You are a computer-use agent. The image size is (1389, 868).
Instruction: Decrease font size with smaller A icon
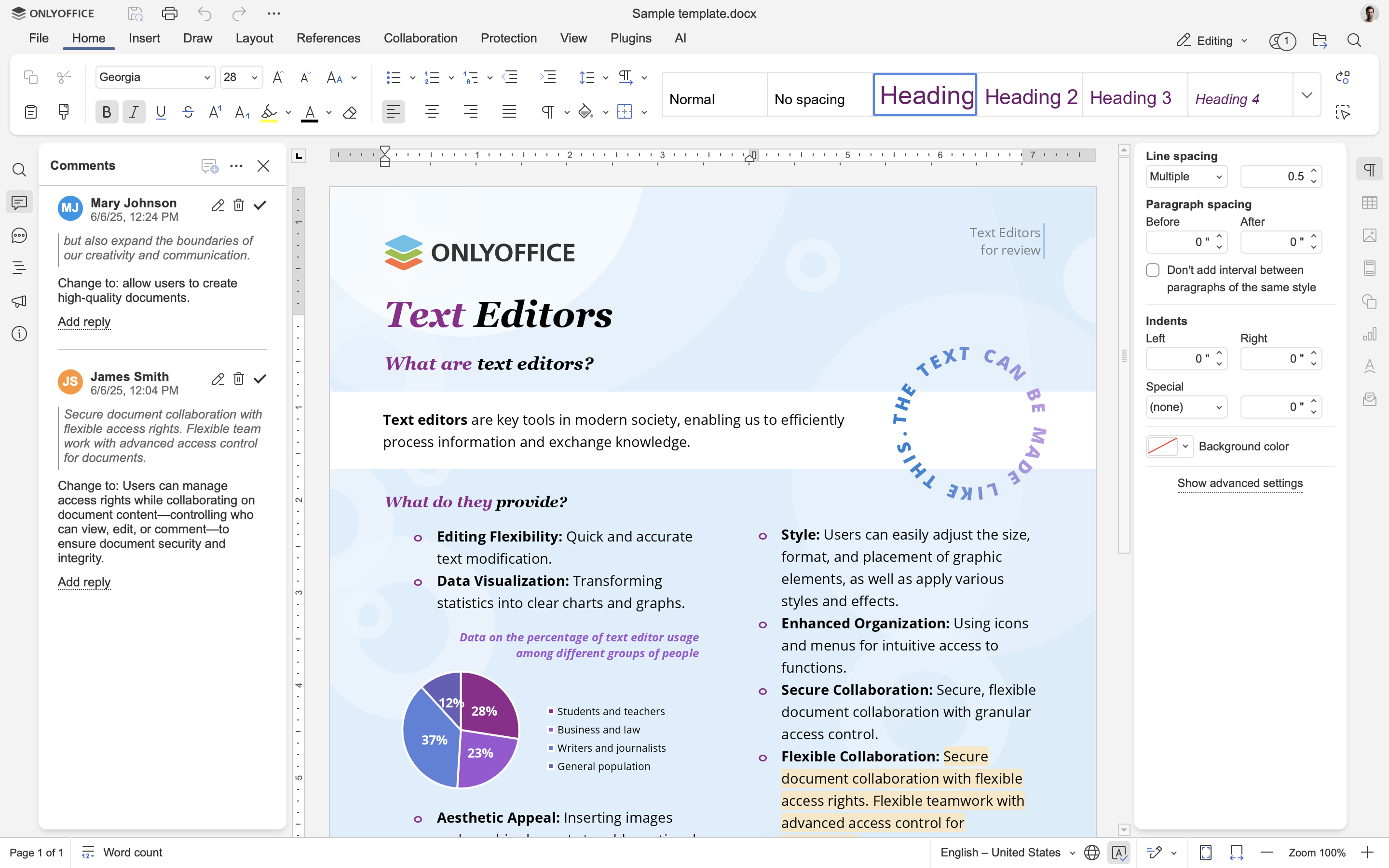(305, 77)
